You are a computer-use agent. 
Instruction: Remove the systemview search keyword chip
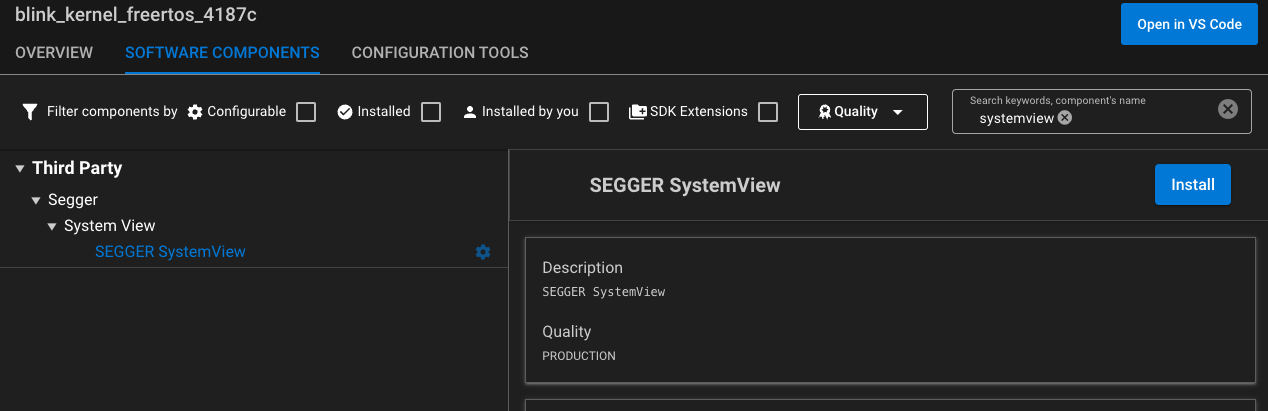[x=1065, y=118]
